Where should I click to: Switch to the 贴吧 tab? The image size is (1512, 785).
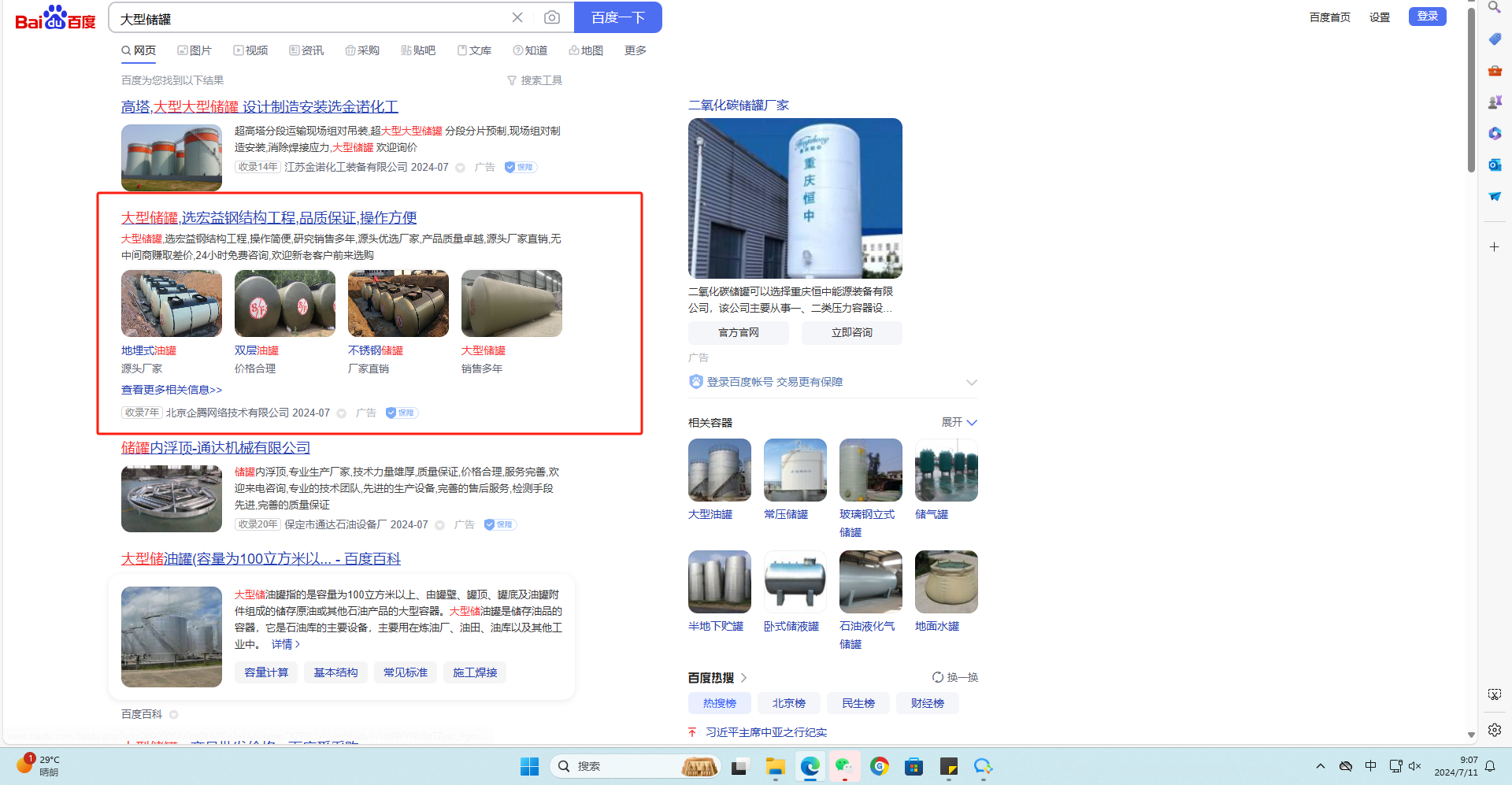[418, 50]
